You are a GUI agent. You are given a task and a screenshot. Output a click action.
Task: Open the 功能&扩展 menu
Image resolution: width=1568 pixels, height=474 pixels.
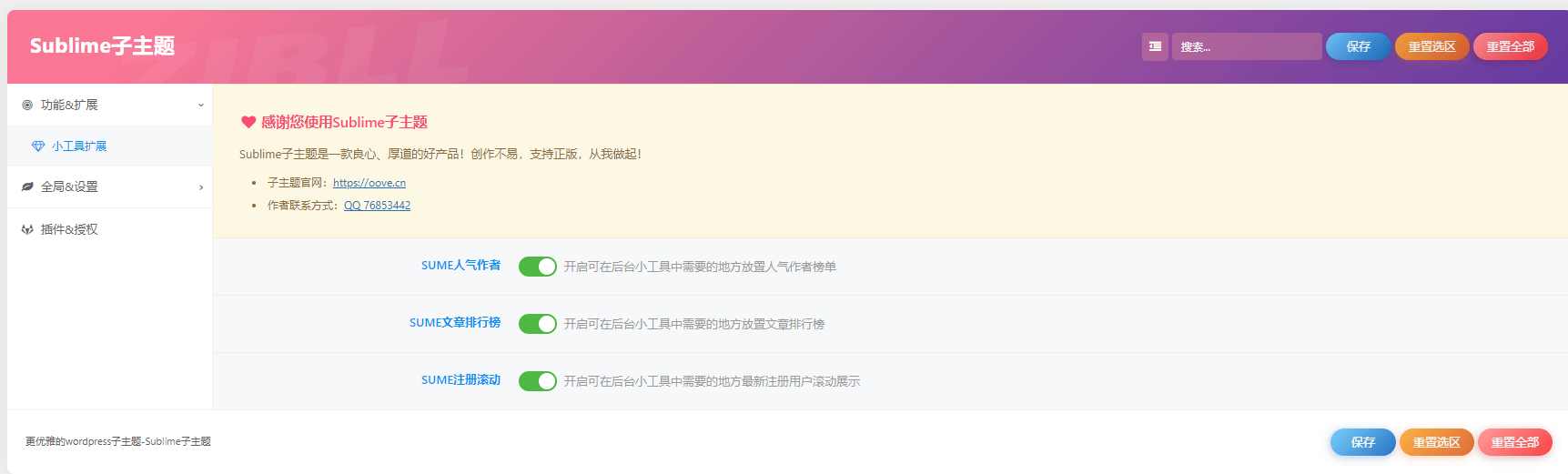click(x=109, y=105)
